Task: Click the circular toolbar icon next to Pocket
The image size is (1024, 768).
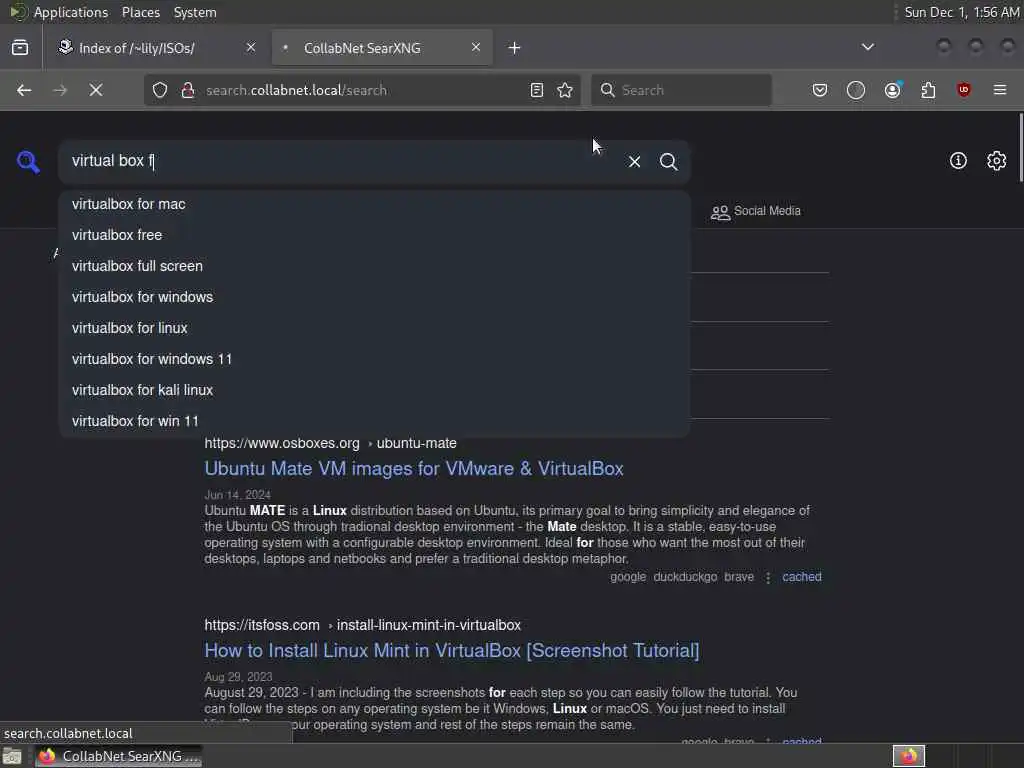Action: point(856,90)
